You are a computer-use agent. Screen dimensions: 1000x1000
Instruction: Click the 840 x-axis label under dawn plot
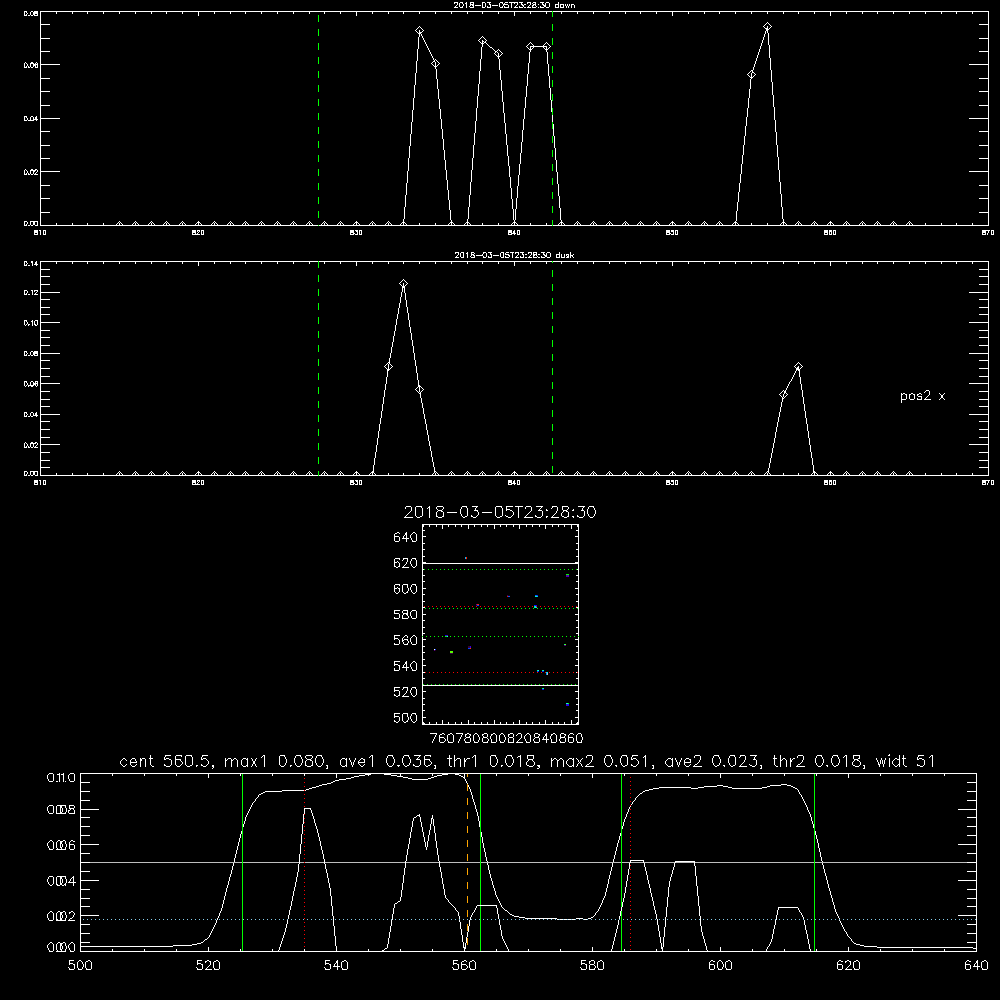pyautogui.click(x=514, y=233)
